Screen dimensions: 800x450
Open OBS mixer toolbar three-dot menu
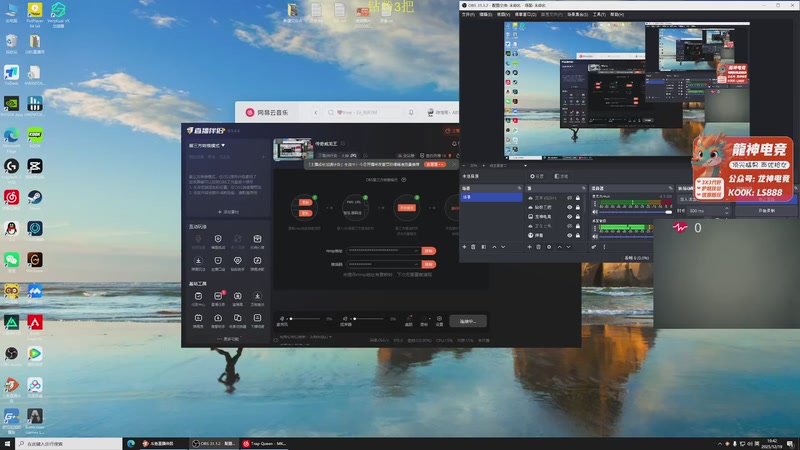(x=604, y=247)
